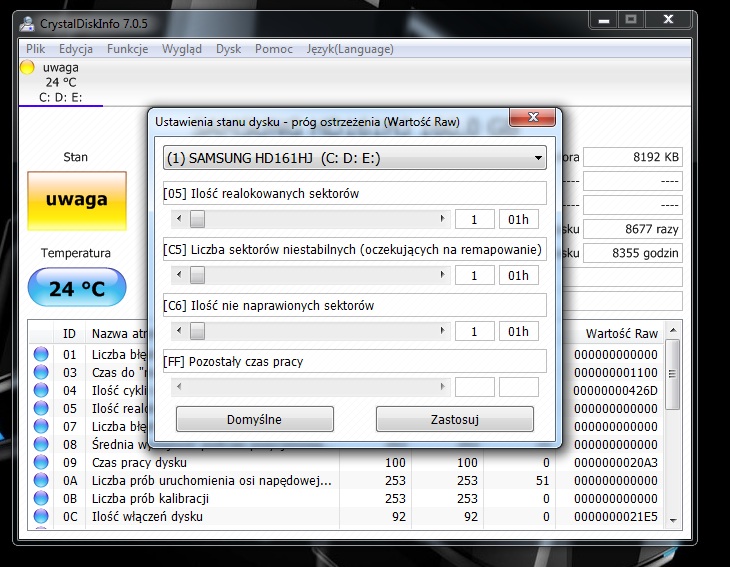Click right arrow of the [C5] slider
The width and height of the screenshot is (730, 567).
point(442,275)
